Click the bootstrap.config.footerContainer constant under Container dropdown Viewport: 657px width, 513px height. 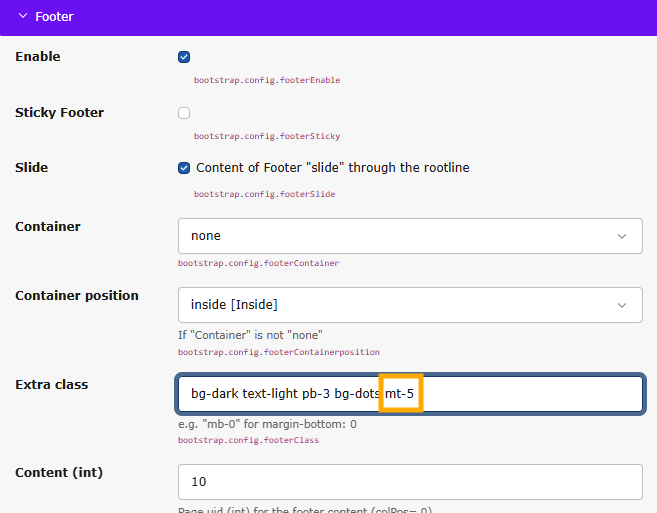pyautogui.click(x=258, y=263)
